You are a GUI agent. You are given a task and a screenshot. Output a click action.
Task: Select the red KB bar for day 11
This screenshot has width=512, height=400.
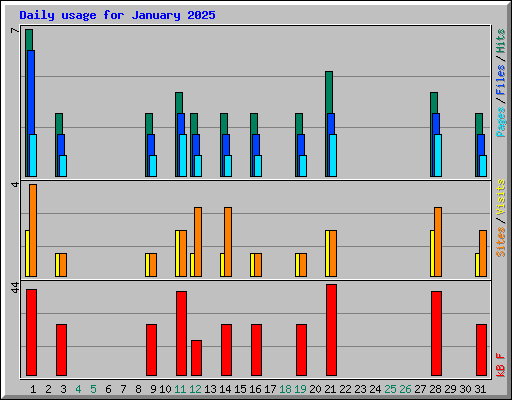point(181,333)
